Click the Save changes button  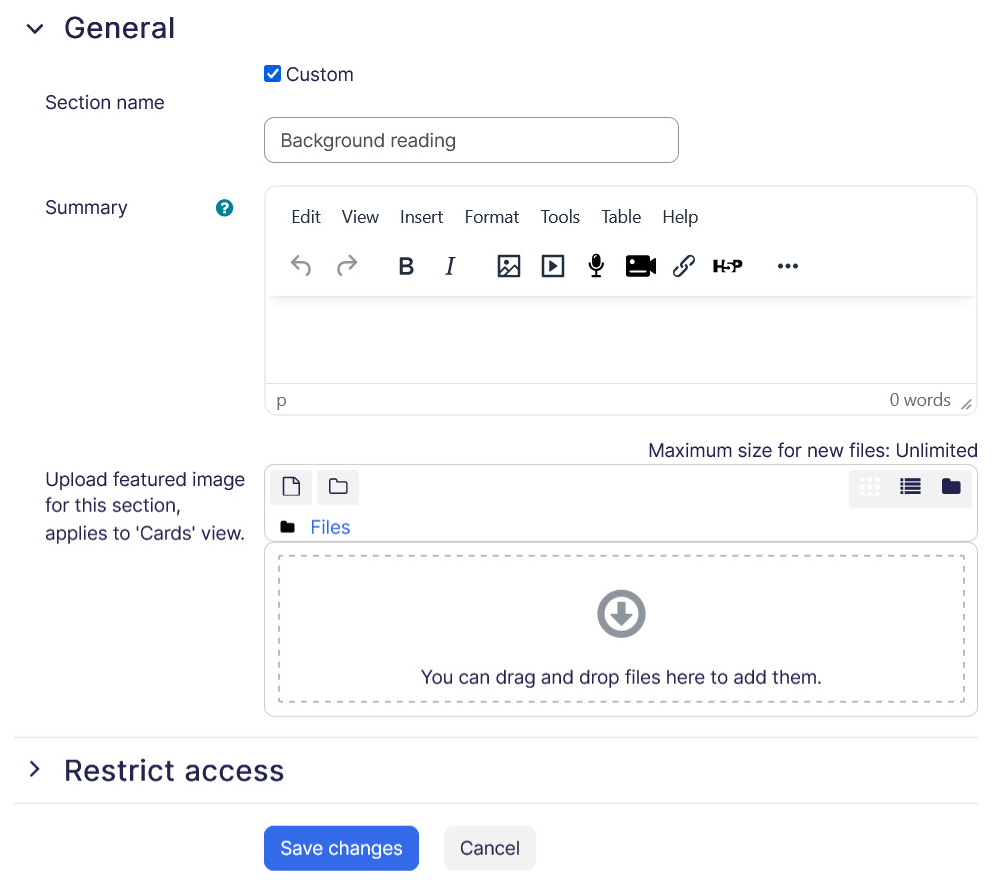(x=341, y=848)
